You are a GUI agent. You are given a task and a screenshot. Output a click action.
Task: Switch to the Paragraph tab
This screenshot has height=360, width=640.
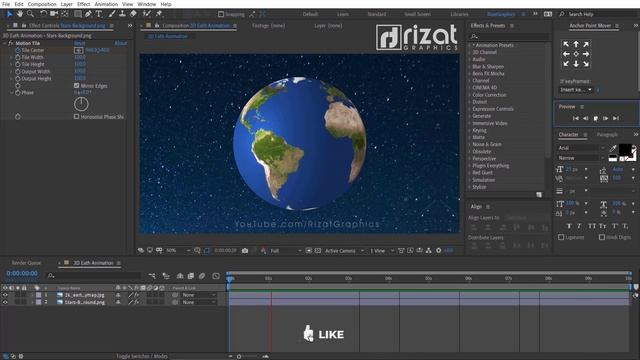[607, 134]
